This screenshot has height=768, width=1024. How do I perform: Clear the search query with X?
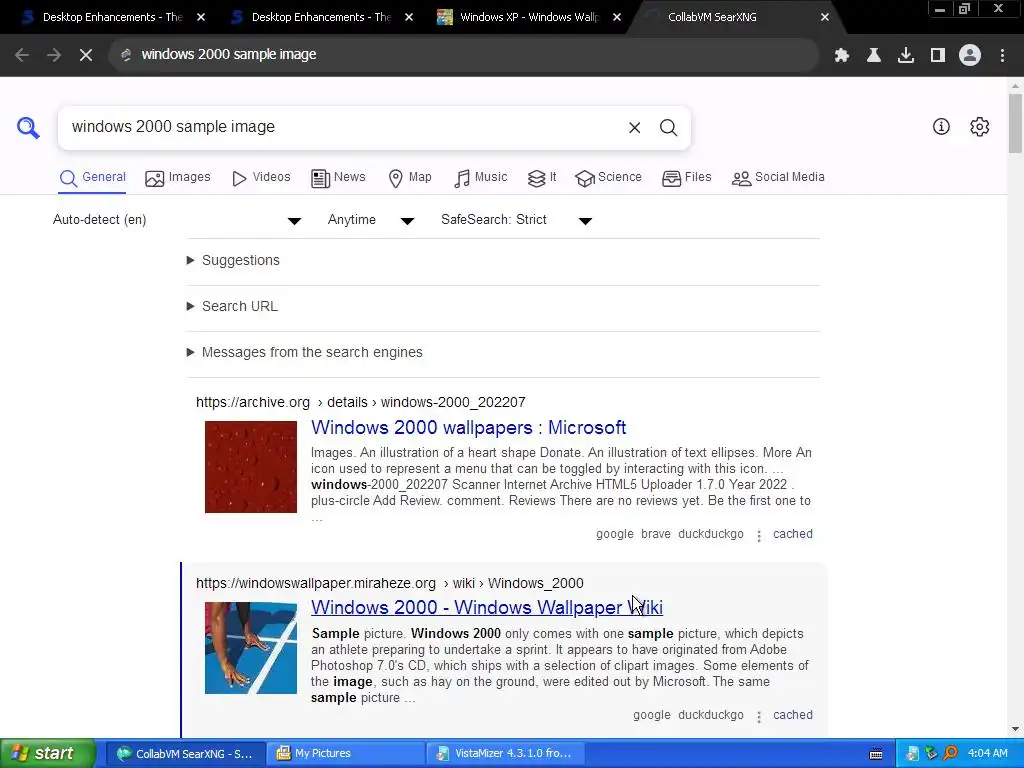pyautogui.click(x=634, y=127)
